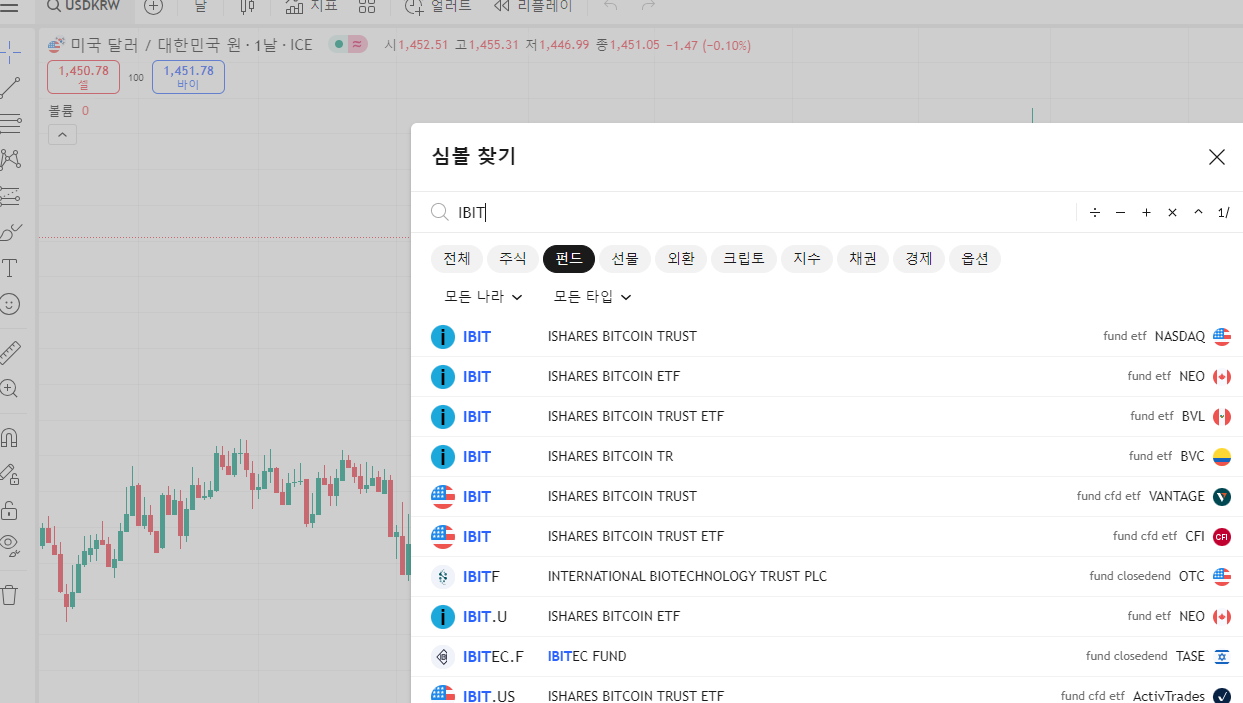The image size is (1243, 703).
Task: Create an alert with 얼러트 button
Action: (438, 7)
